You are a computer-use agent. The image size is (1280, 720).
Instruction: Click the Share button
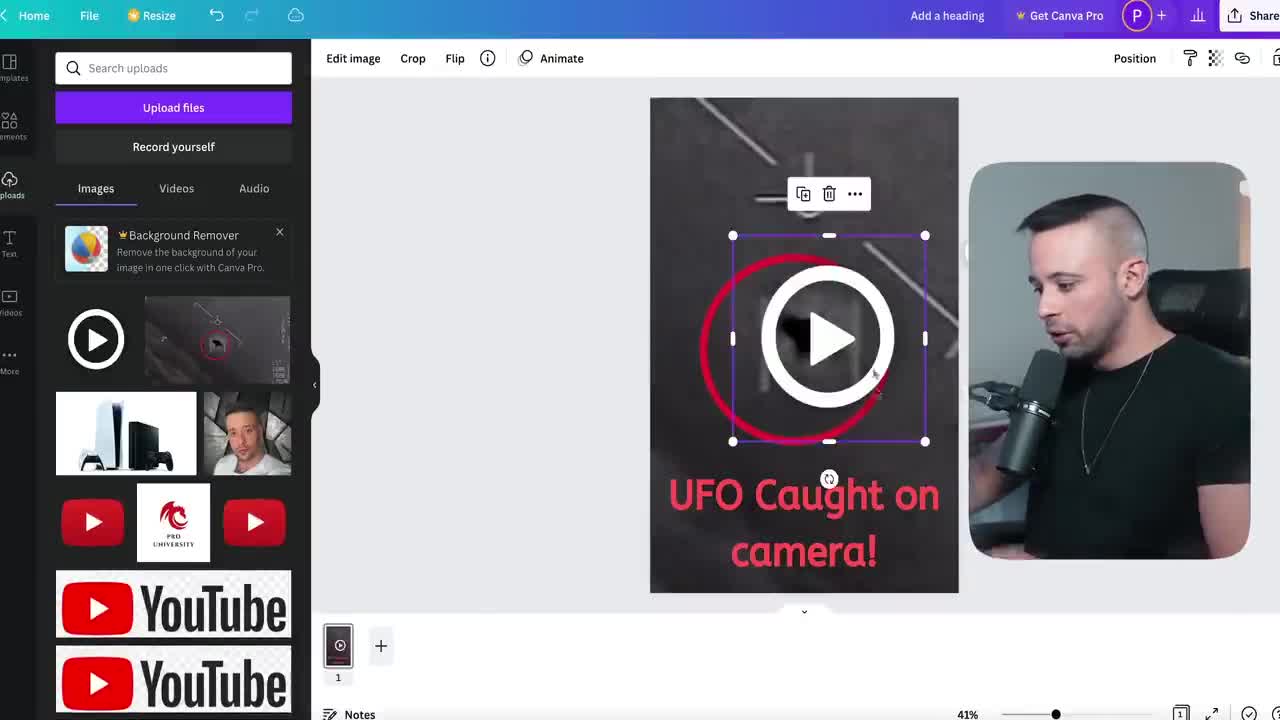tap(1250, 15)
